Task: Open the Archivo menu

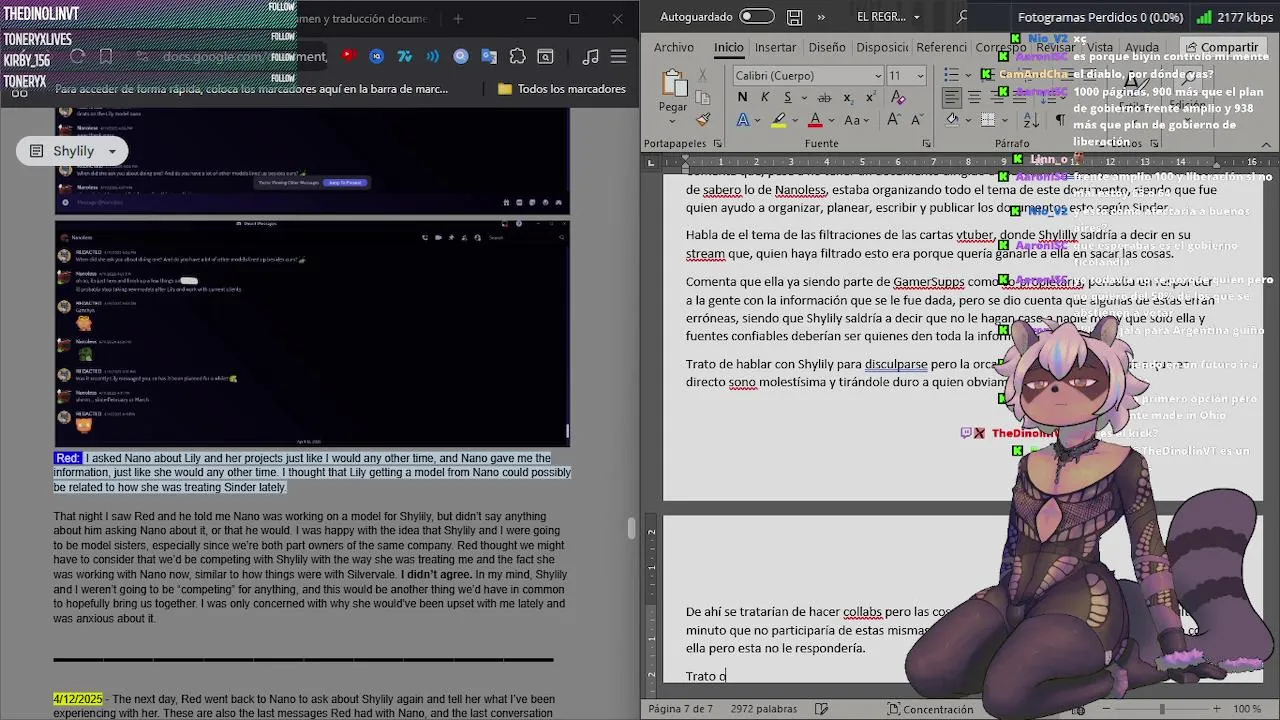Action: tap(674, 47)
